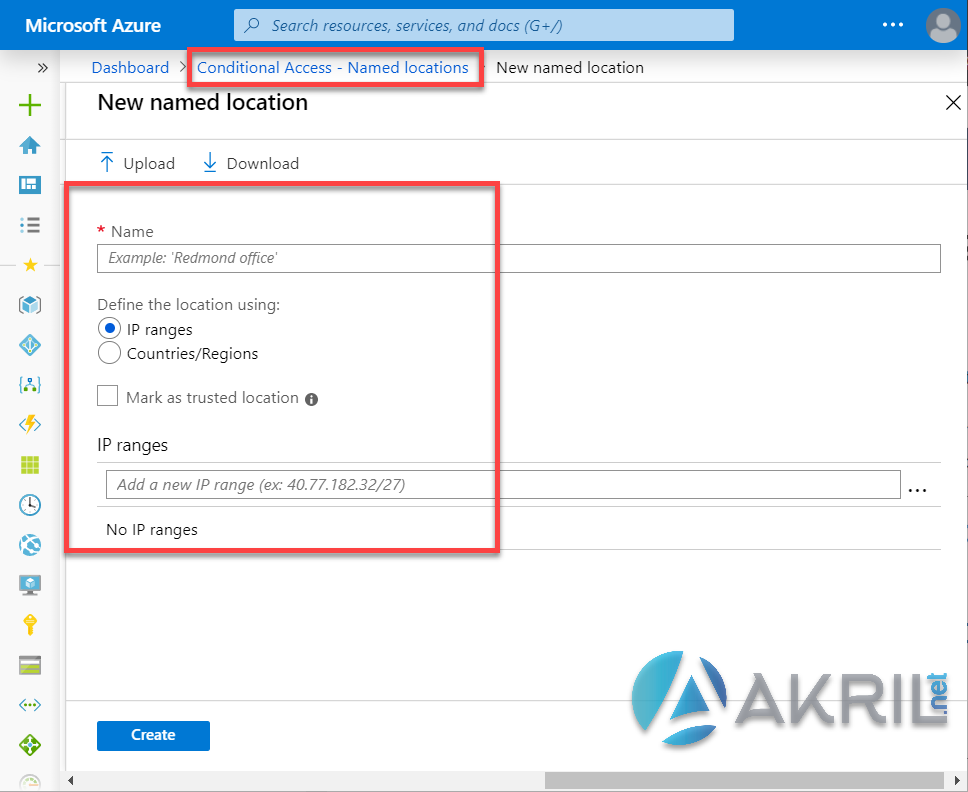This screenshot has height=792, width=968.
Task: Open the All services list icon
Action: click(30, 225)
